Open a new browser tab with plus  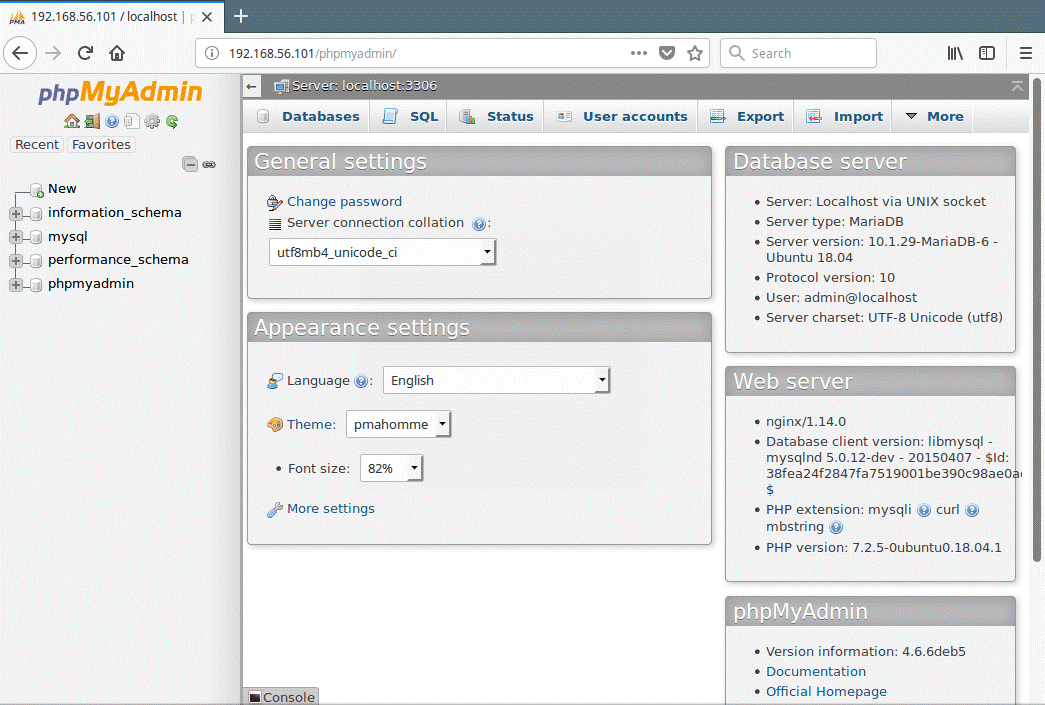[x=241, y=16]
